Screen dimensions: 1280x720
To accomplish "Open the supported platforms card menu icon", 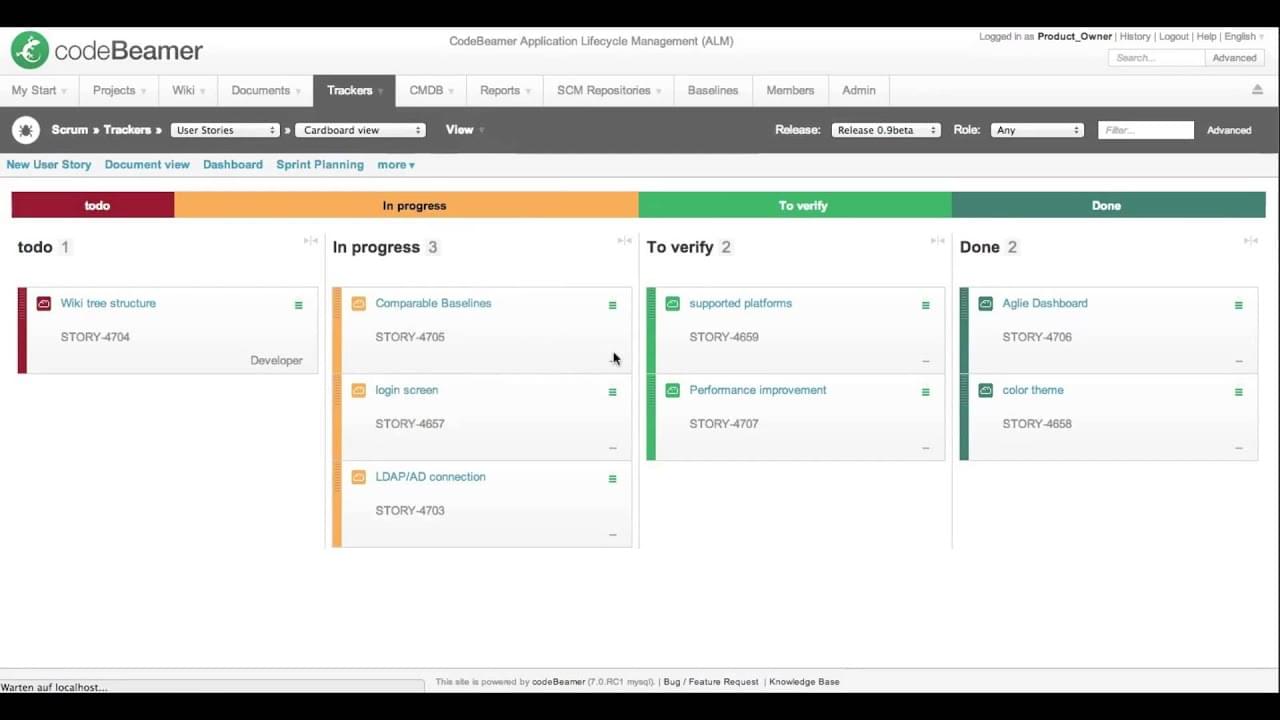I will (x=925, y=305).
